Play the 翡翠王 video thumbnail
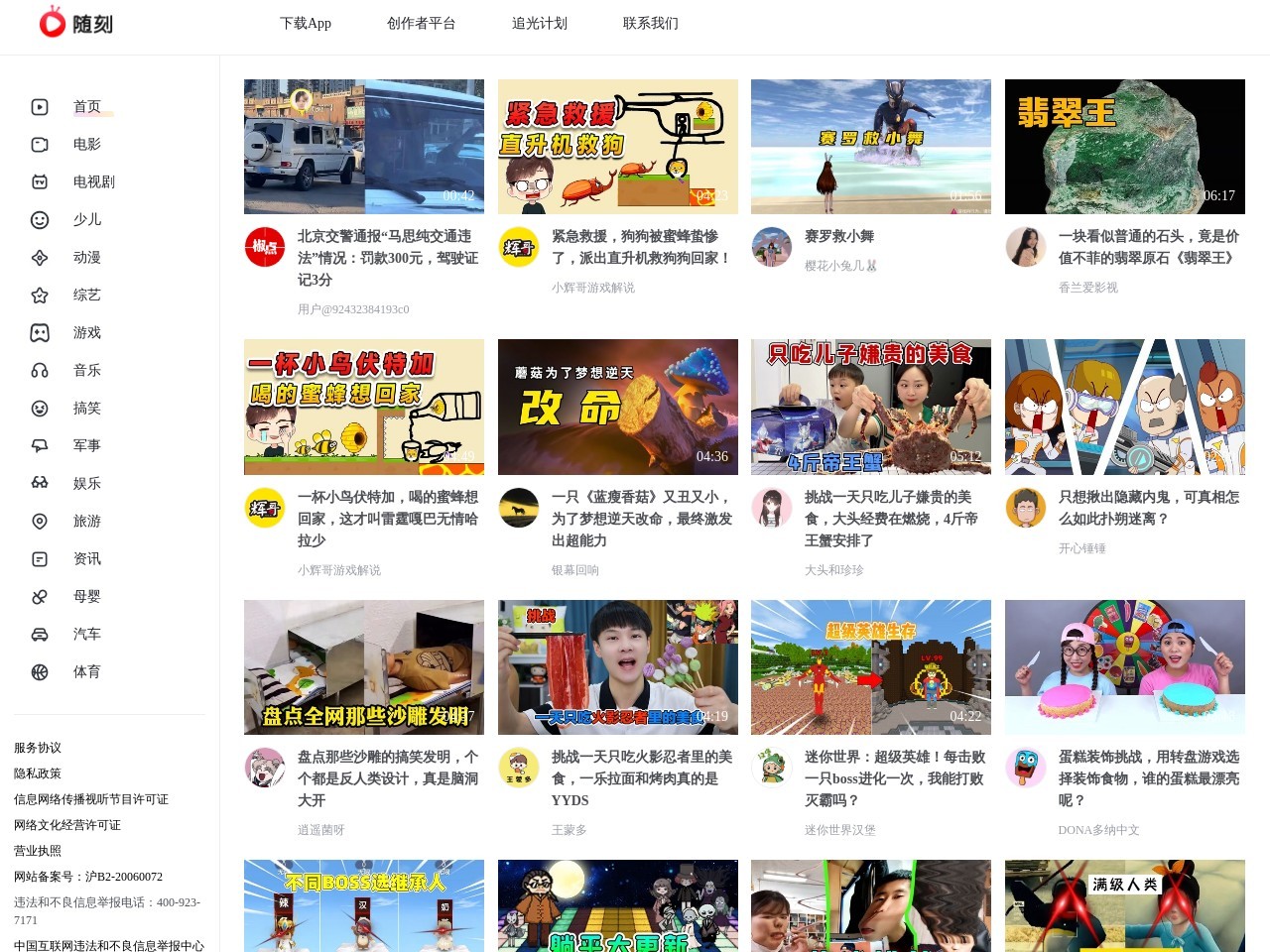 click(1125, 147)
